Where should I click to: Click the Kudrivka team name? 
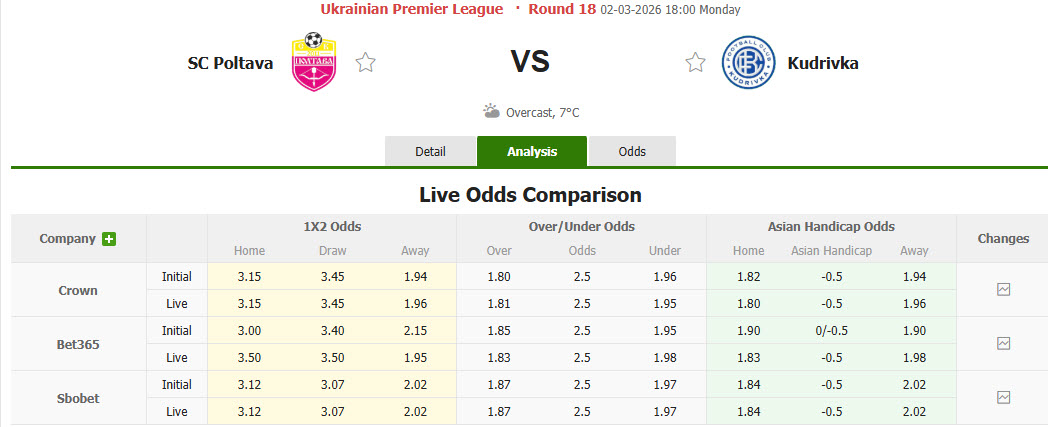coord(823,63)
